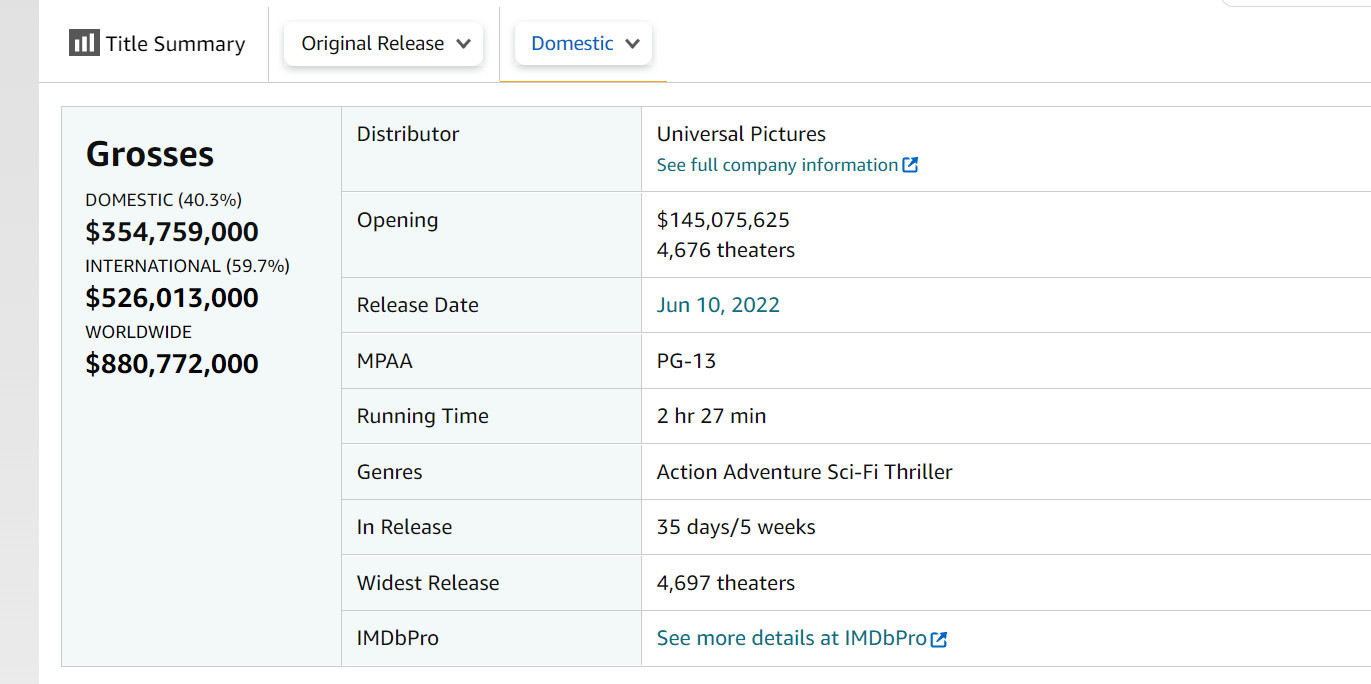Expand the Domestic chevron arrow

[632, 44]
